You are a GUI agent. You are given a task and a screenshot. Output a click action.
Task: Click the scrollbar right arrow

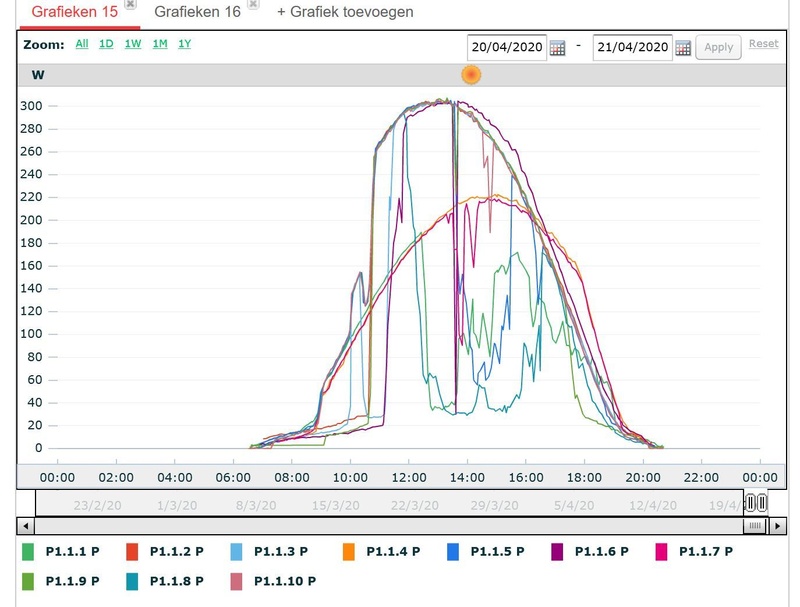[x=778, y=526]
